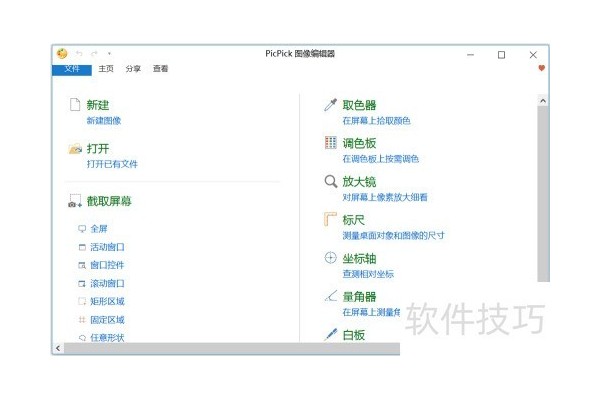The height and width of the screenshot is (400, 600).
Task: Open the 标尺 tool heading
Action: coord(354,220)
